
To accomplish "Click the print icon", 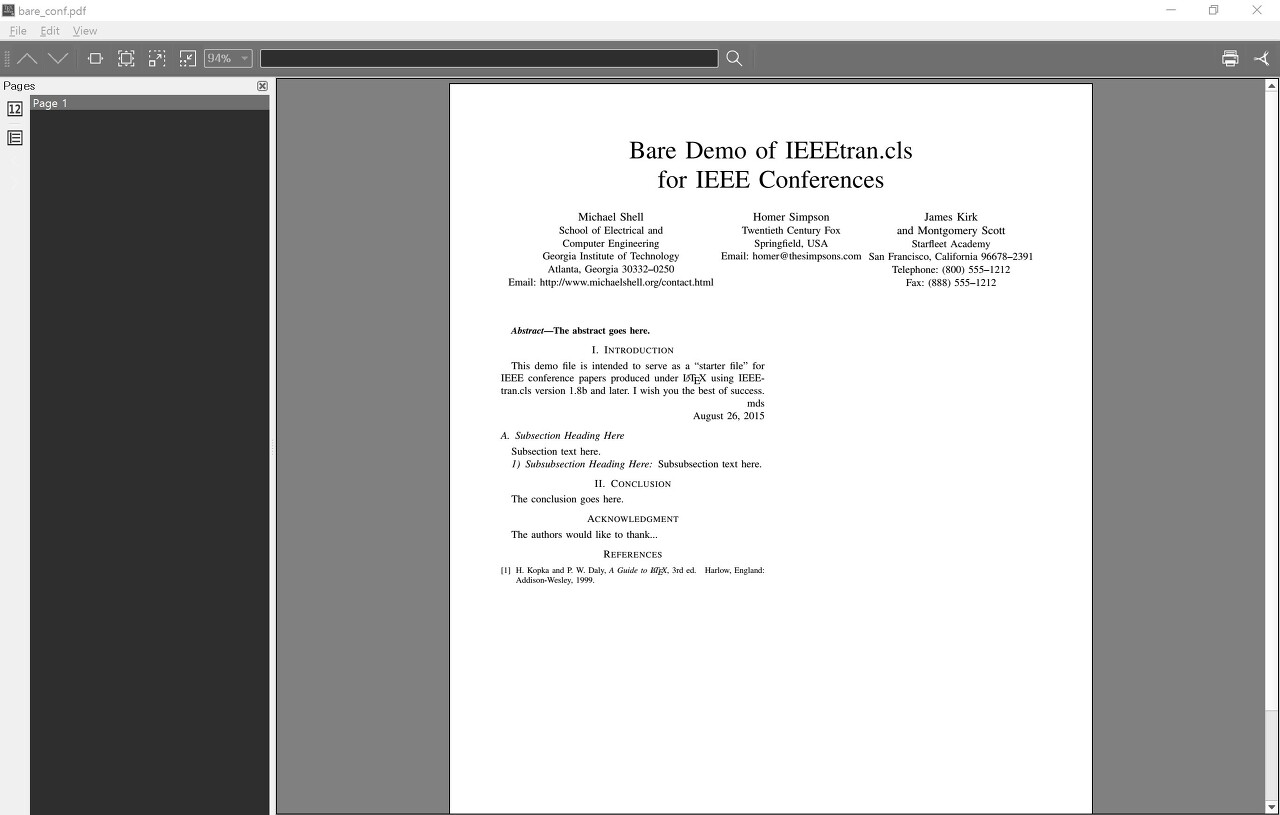I will click(1230, 59).
